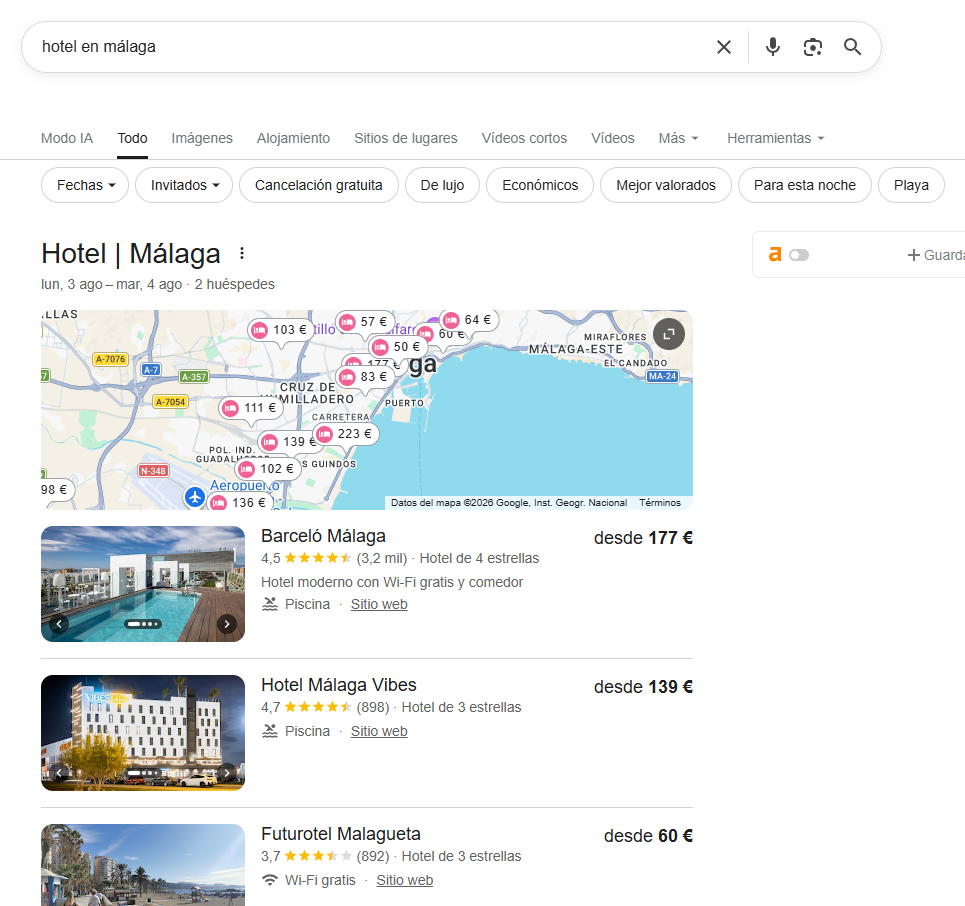Expand the Más menu
Viewport: 965px width, 906px height.
click(678, 138)
